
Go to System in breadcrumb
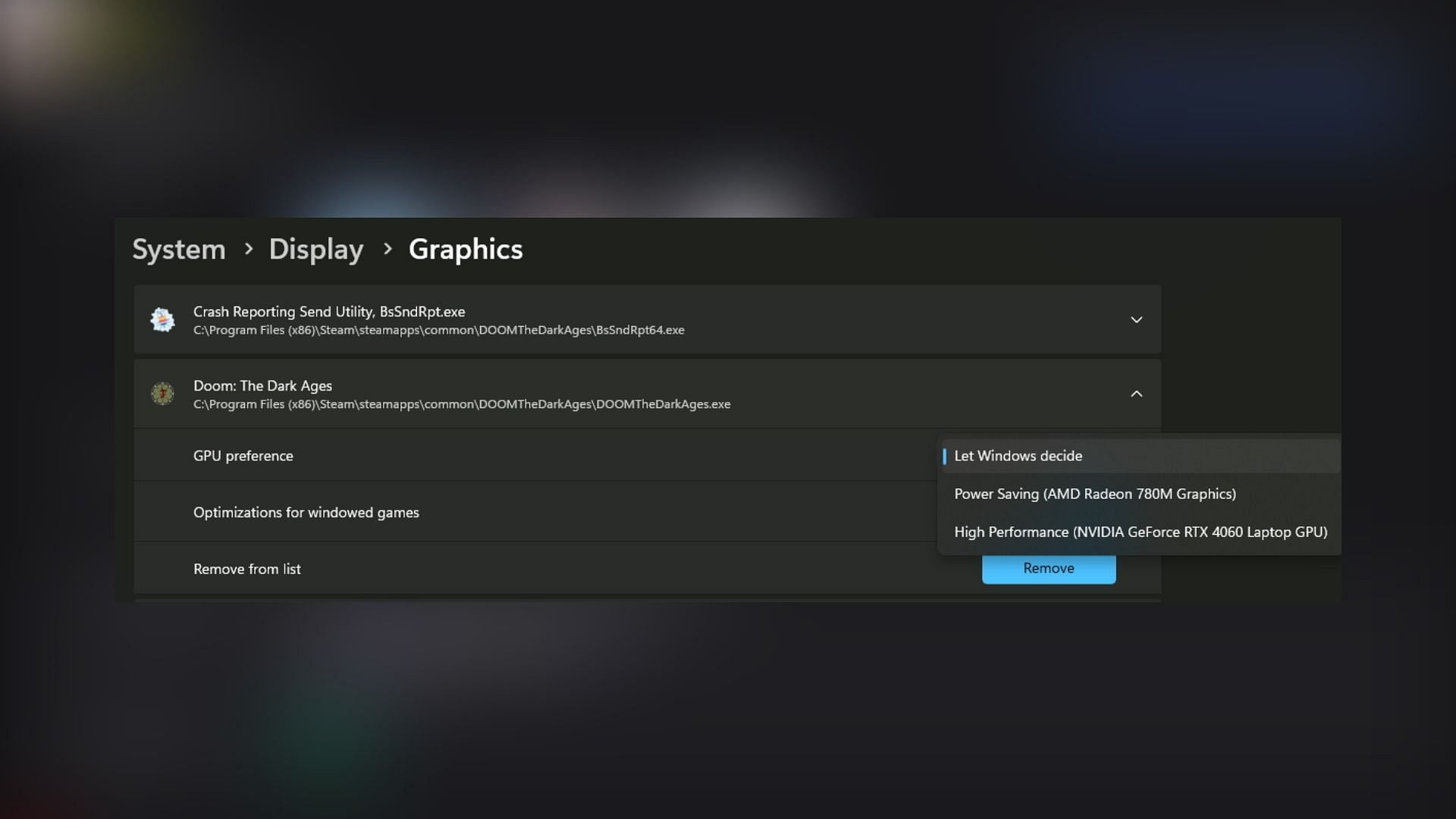pyautogui.click(x=179, y=249)
